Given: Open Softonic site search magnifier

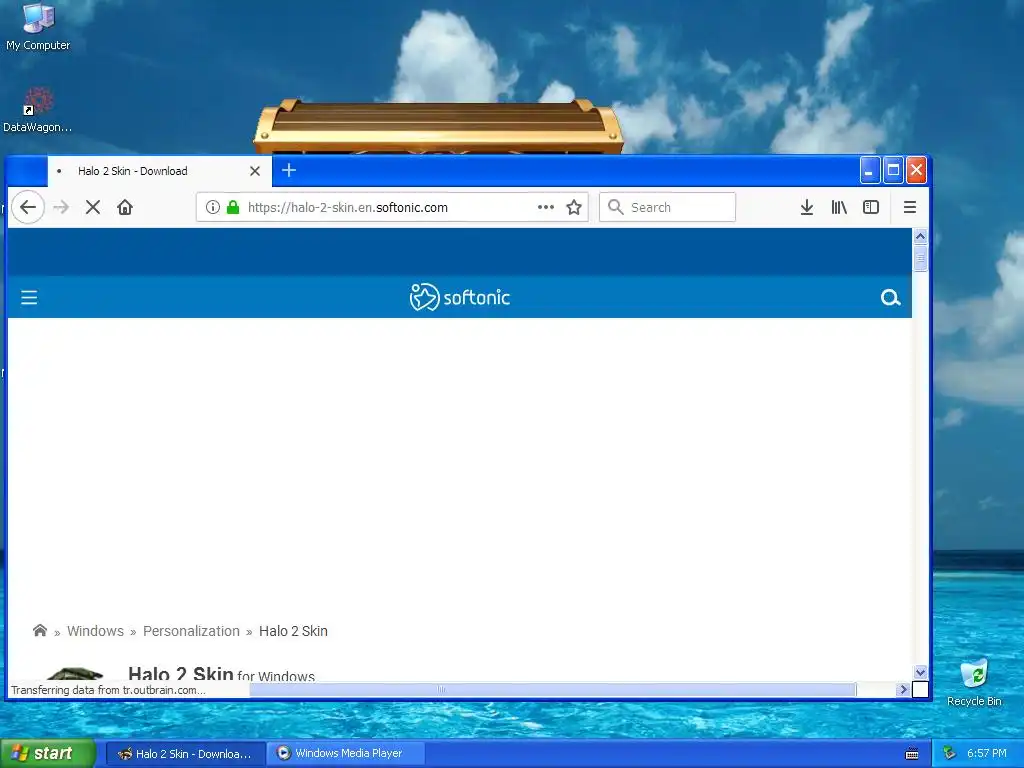Looking at the screenshot, I should tap(890, 298).
